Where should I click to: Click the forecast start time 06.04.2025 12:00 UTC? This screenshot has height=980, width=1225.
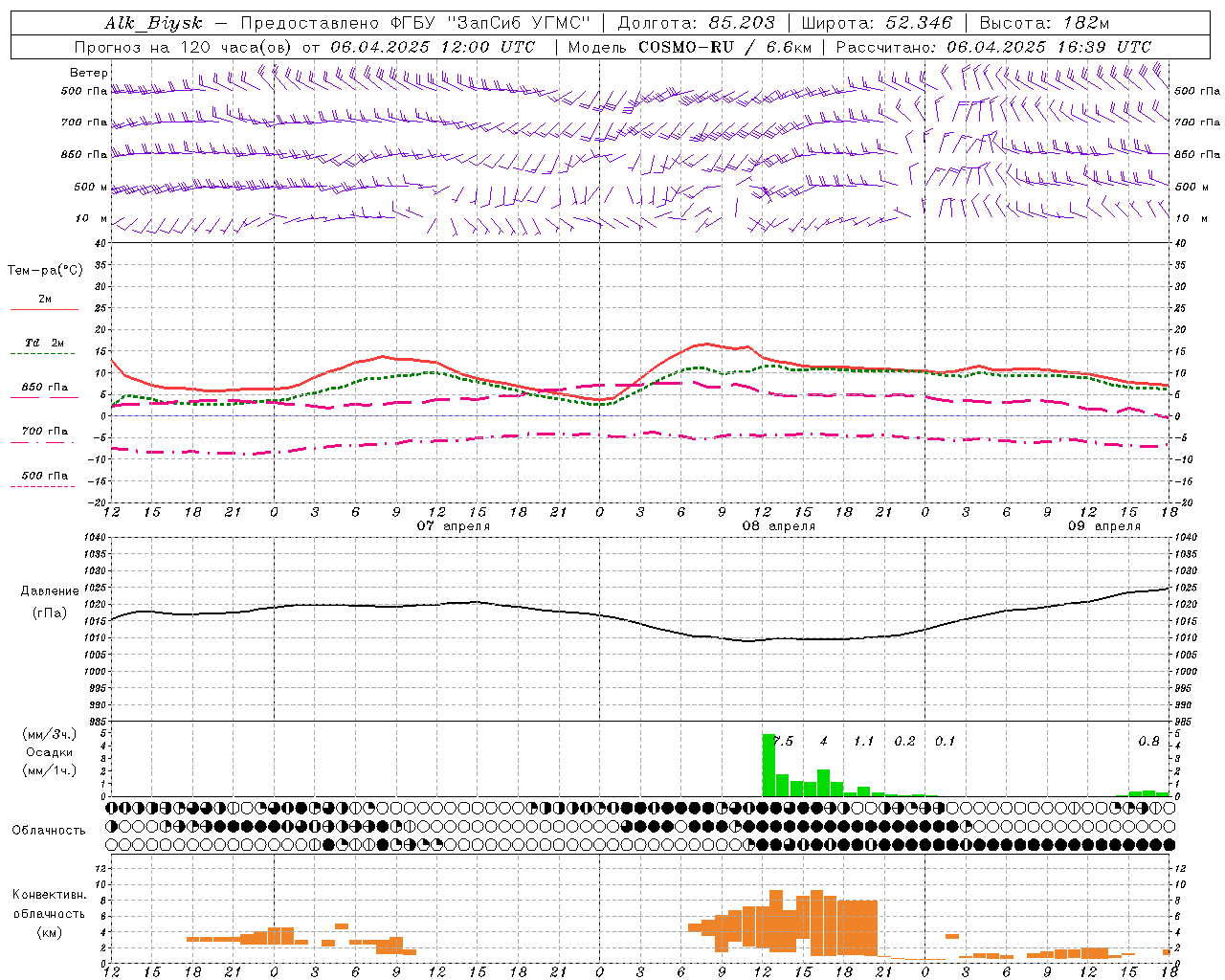[433, 46]
